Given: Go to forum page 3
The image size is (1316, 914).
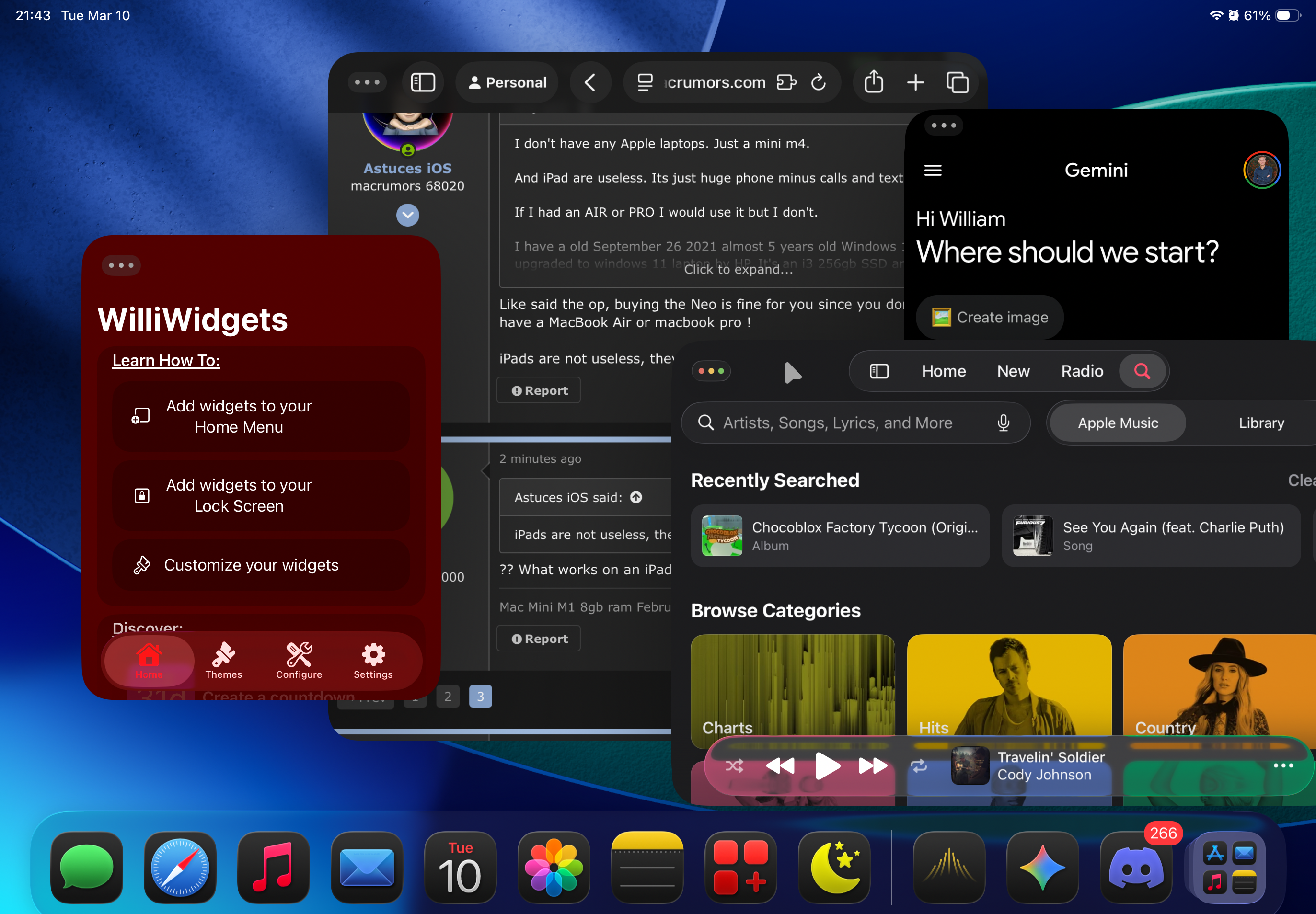Looking at the screenshot, I should 481,697.
